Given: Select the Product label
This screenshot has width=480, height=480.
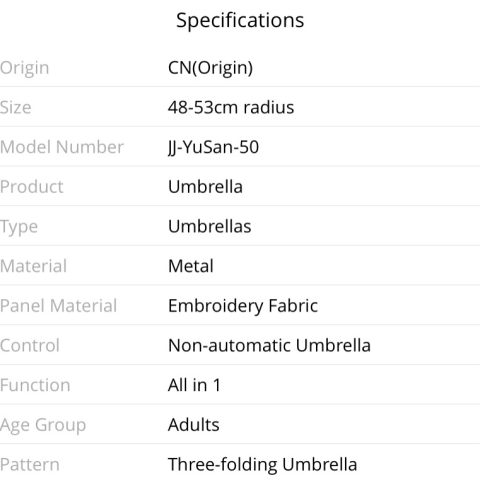Looking at the screenshot, I should 32,187.
